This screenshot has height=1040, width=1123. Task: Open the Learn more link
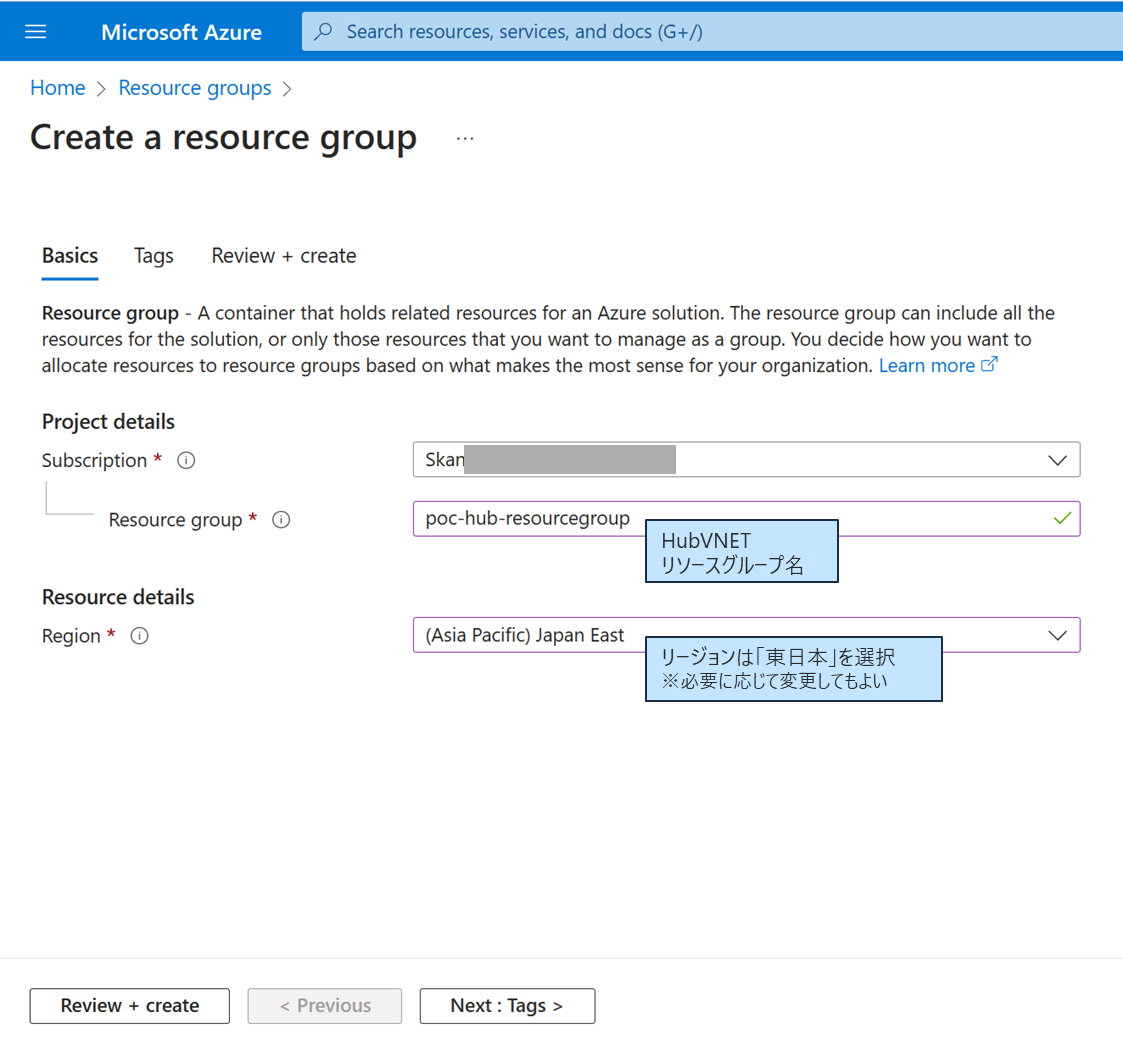[x=927, y=365]
